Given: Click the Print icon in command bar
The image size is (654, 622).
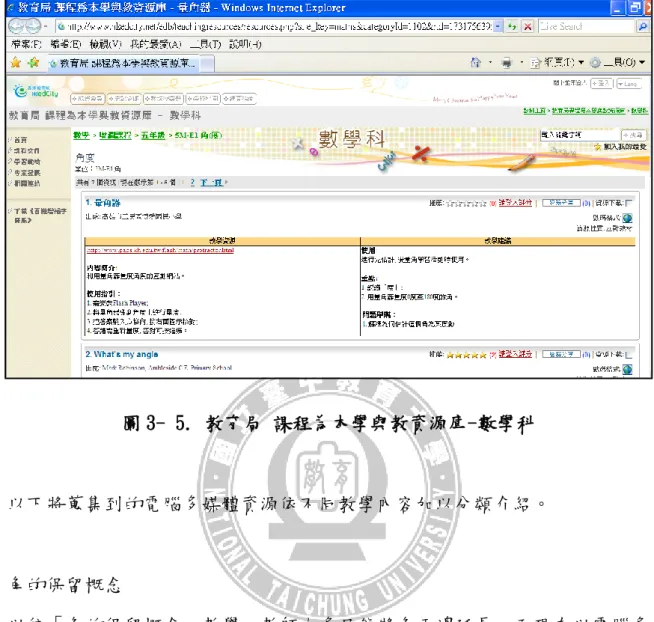Looking at the screenshot, I should (506, 63).
